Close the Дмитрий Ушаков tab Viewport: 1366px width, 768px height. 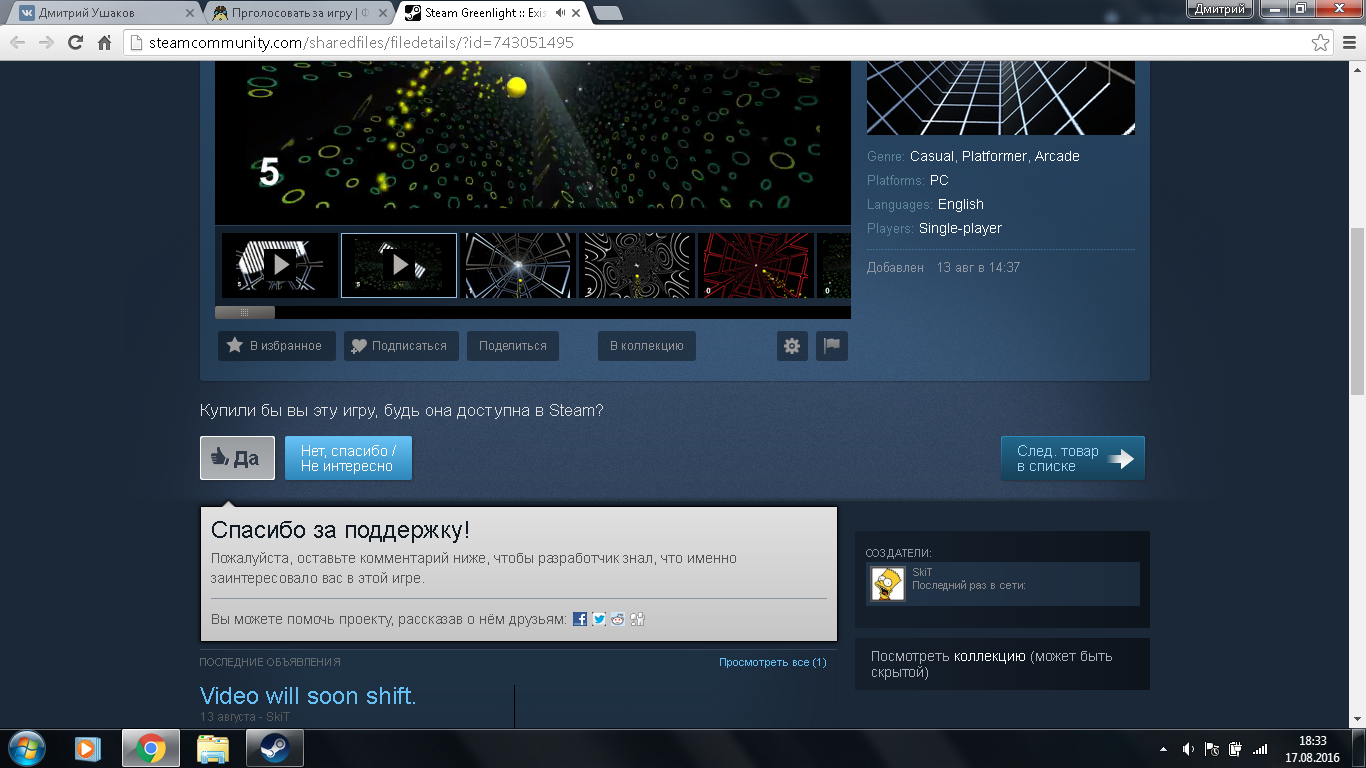point(191,13)
